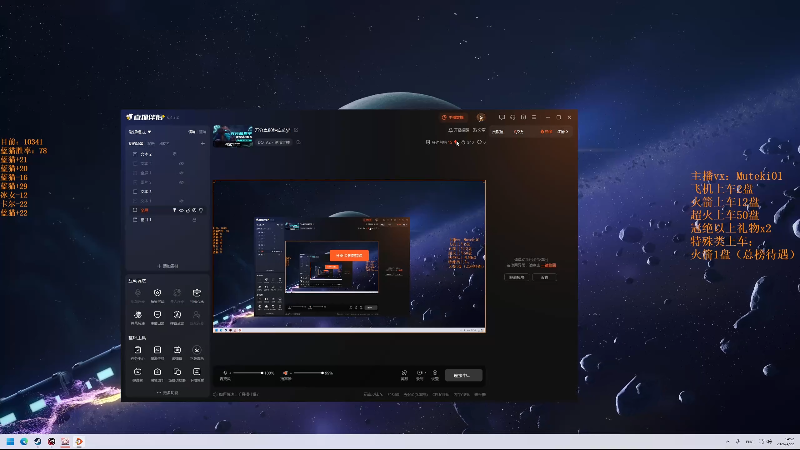Tick the checkbox of the first source row
The height and width of the screenshot is (450, 800).
point(135,154)
